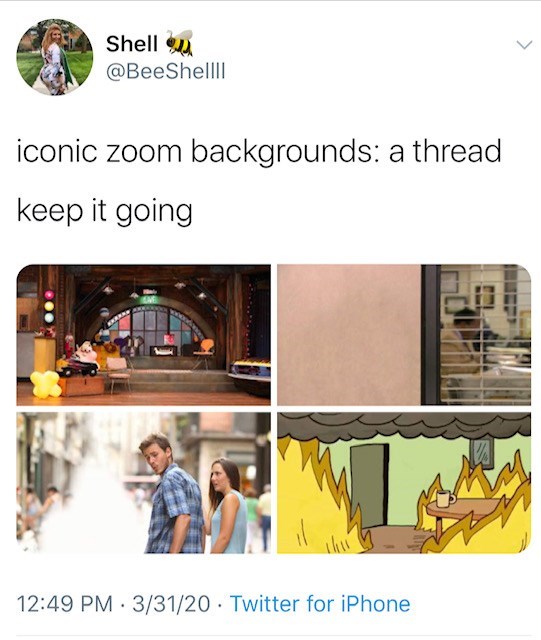Open the tweet options chevron menu
541x640 pixels.
pyautogui.click(x=524, y=44)
